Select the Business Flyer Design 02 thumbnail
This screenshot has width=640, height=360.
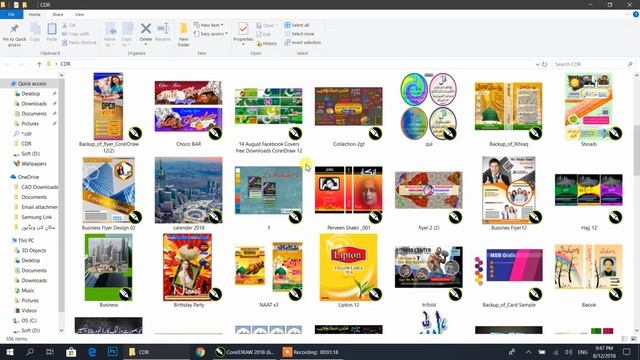tap(109, 190)
